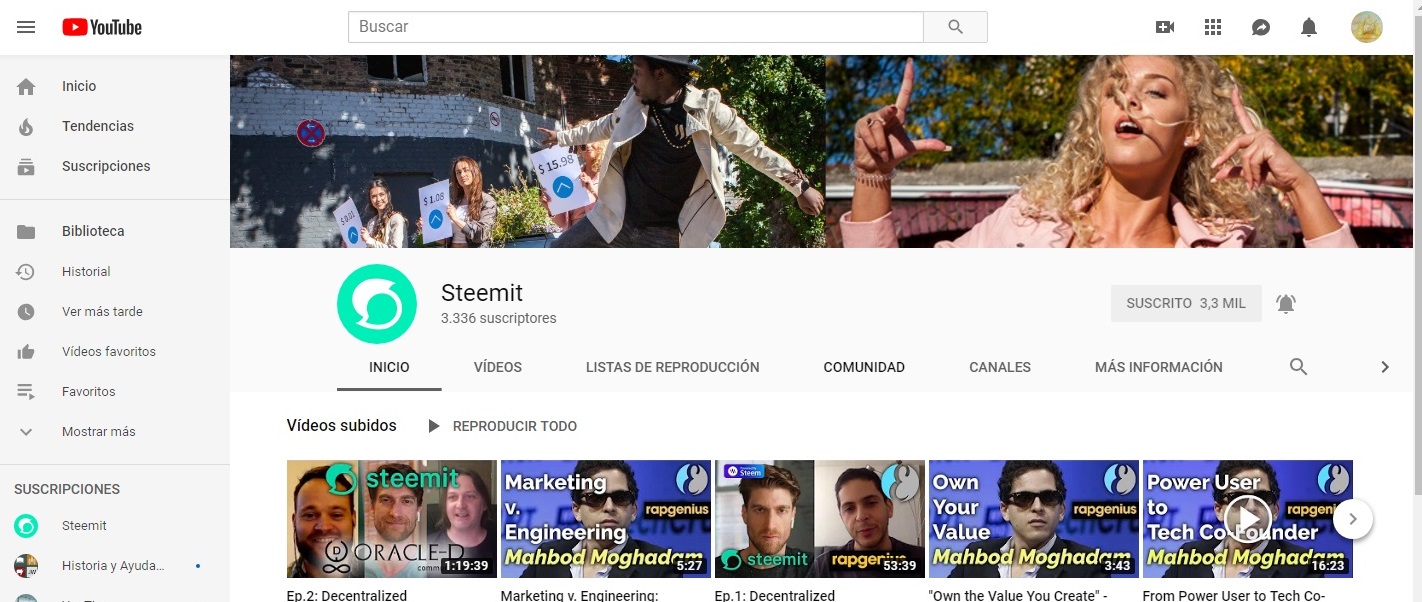Open Ep.1 Decentralized video thumbnail 53:39
The height and width of the screenshot is (602, 1422).
[820, 519]
